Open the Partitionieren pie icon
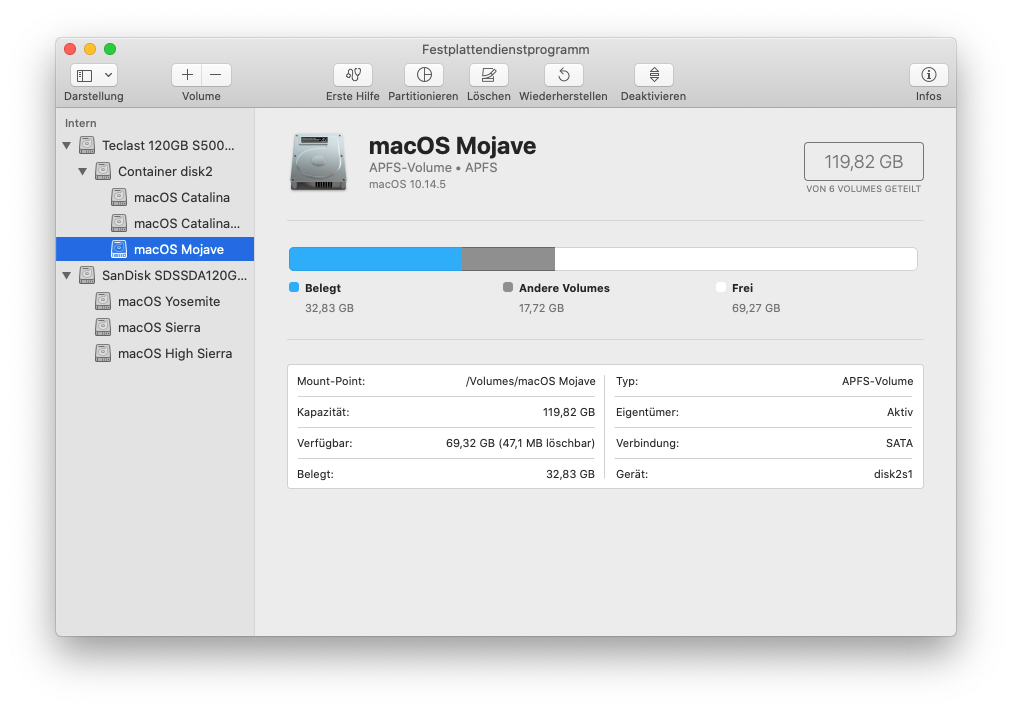The height and width of the screenshot is (710, 1012). click(424, 75)
